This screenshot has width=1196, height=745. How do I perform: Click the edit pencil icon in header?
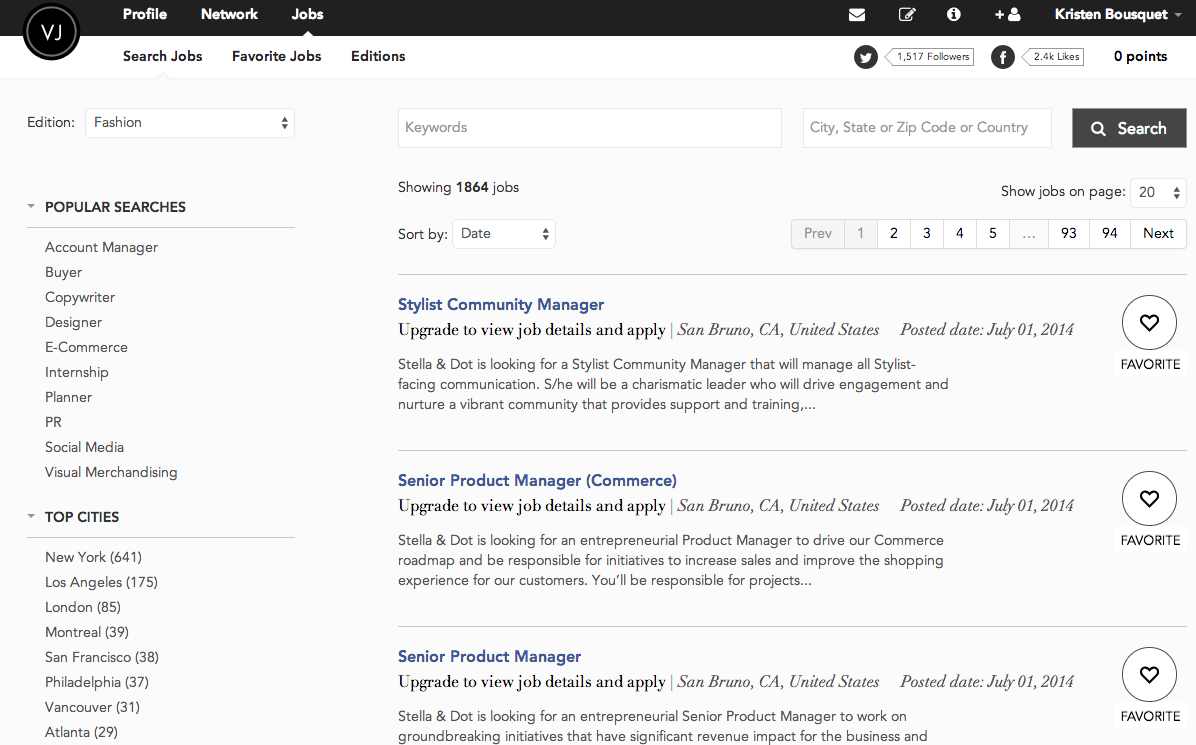[907, 15]
